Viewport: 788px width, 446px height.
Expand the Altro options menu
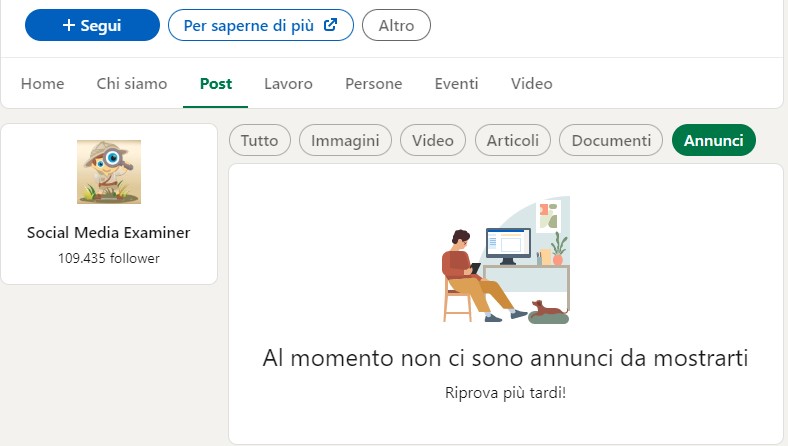pyautogui.click(x=396, y=25)
